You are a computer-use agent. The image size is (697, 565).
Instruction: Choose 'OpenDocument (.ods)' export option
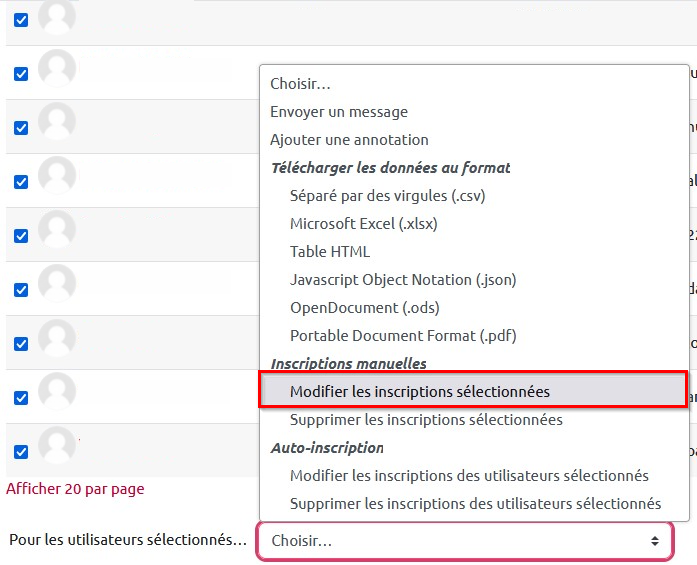364,308
